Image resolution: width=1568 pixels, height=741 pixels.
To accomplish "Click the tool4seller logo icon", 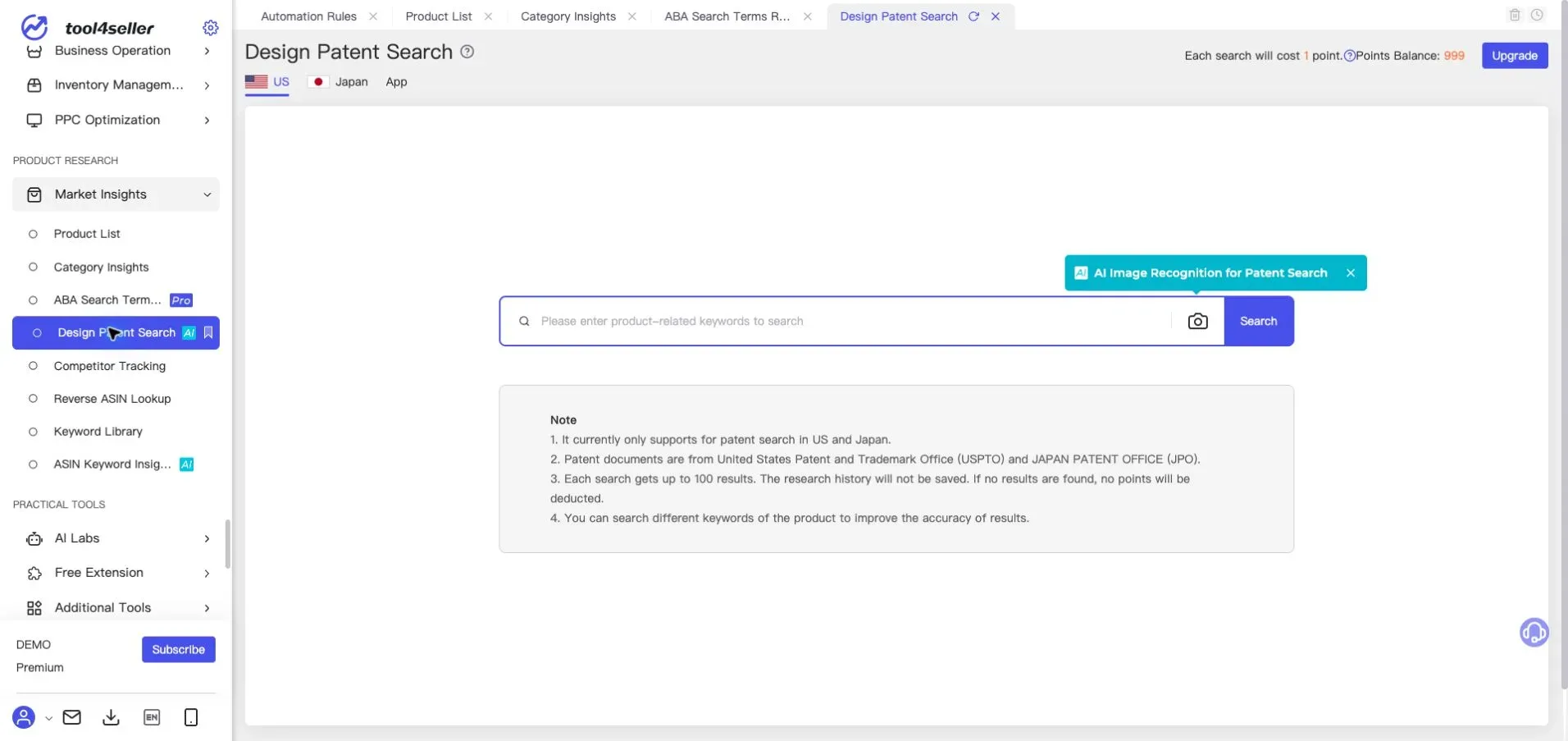I will [34, 27].
